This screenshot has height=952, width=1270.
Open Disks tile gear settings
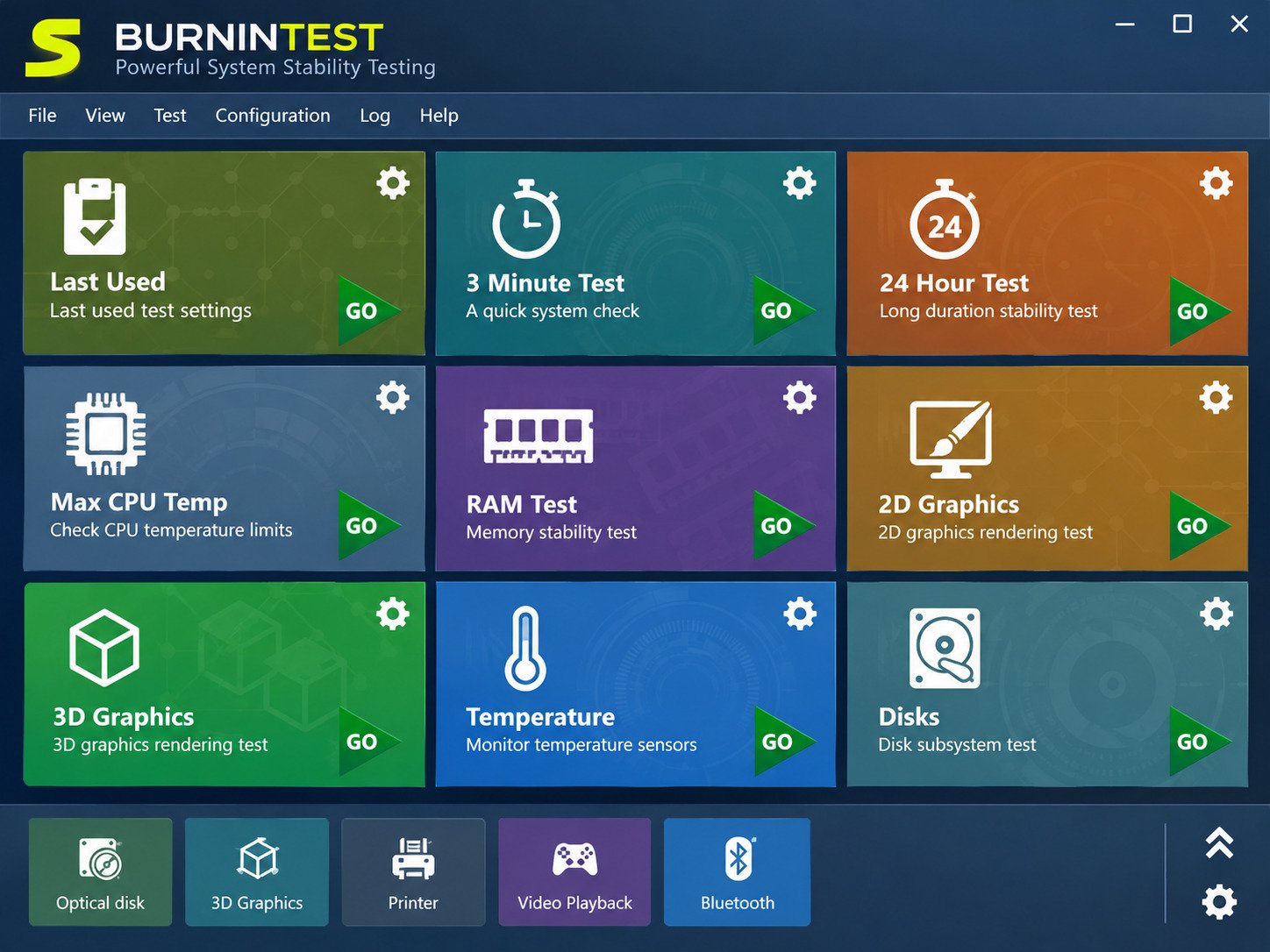(x=1216, y=614)
